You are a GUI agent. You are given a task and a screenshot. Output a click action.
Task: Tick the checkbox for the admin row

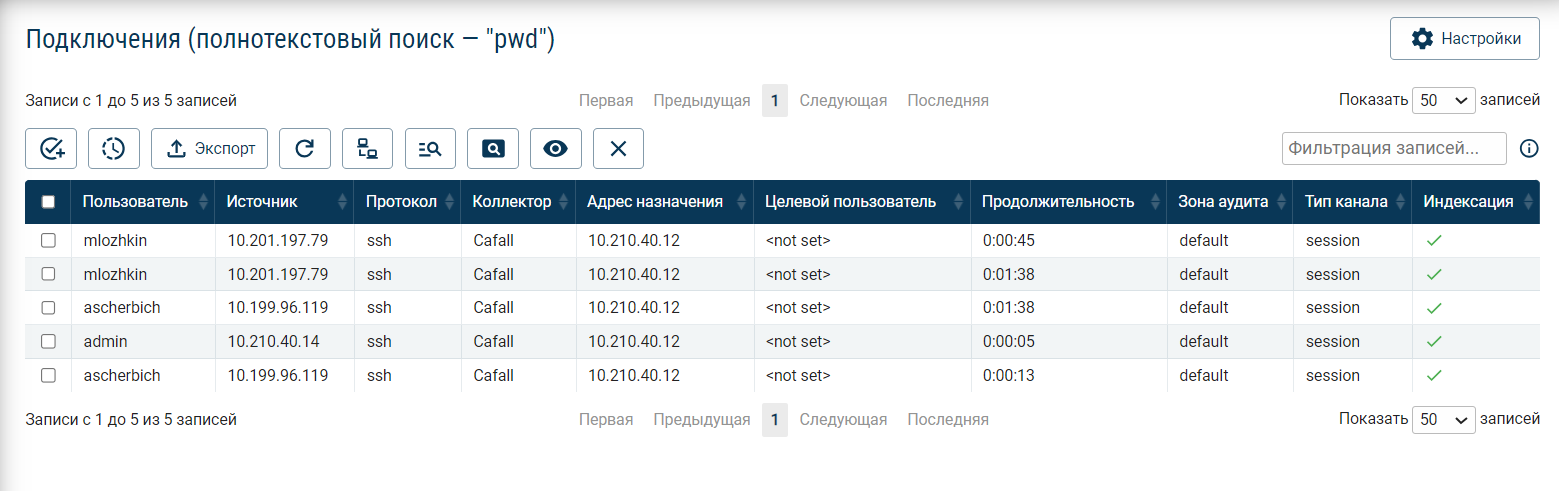[x=48, y=342]
